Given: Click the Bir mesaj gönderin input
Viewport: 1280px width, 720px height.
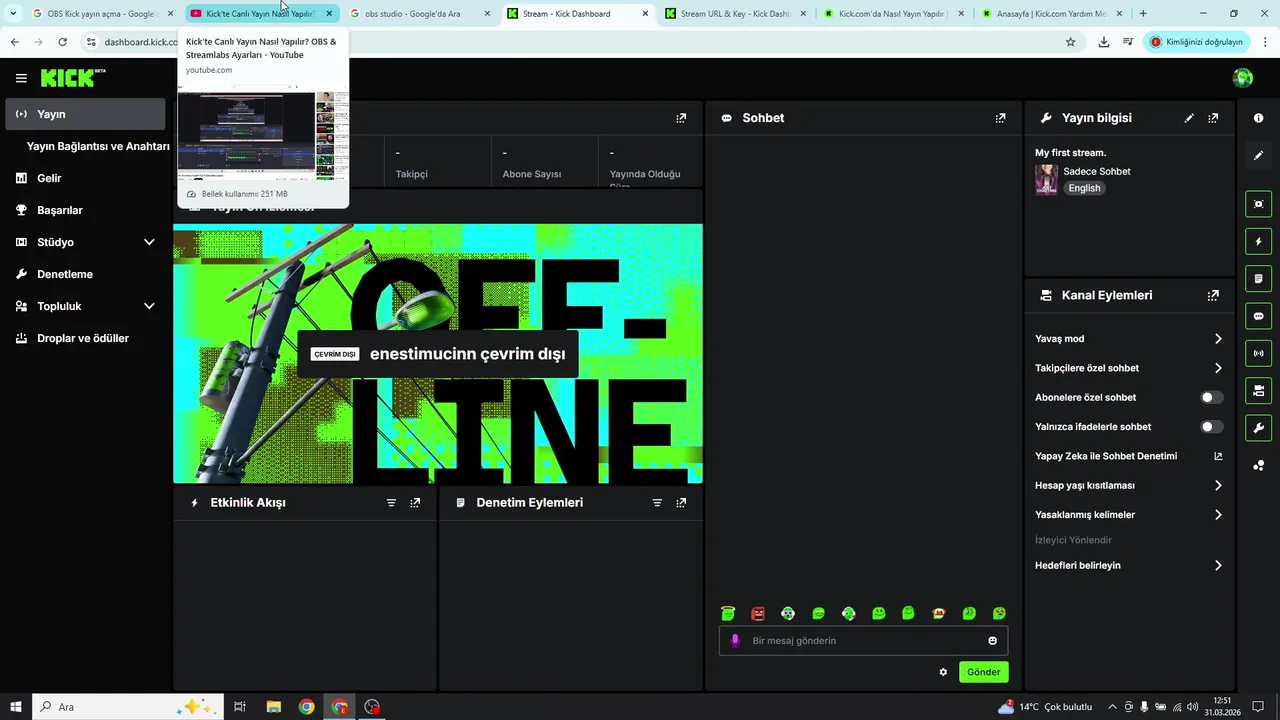Looking at the screenshot, I should (x=863, y=641).
